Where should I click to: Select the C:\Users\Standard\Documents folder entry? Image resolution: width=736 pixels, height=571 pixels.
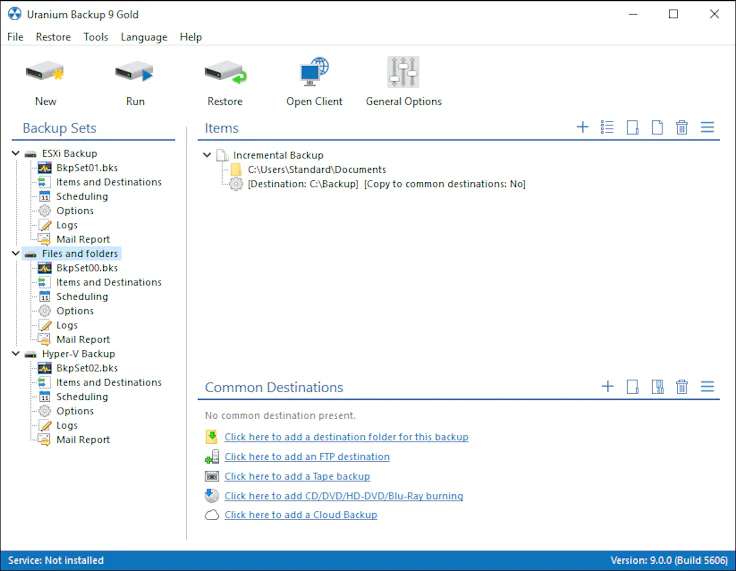point(317,170)
